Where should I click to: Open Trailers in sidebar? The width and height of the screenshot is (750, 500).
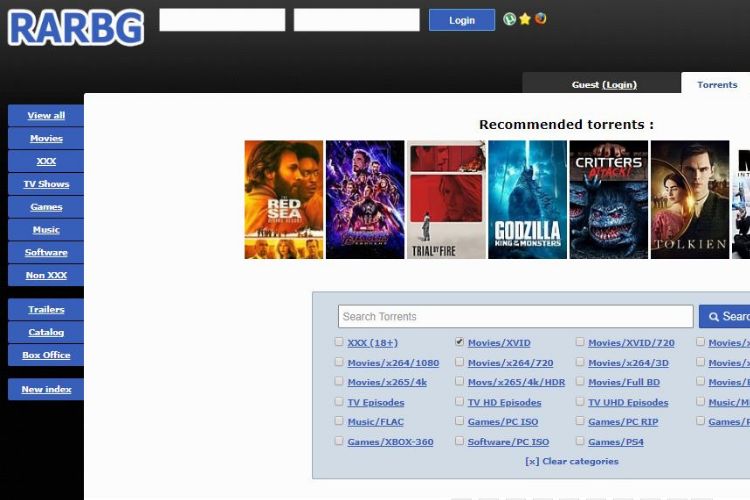tap(46, 309)
